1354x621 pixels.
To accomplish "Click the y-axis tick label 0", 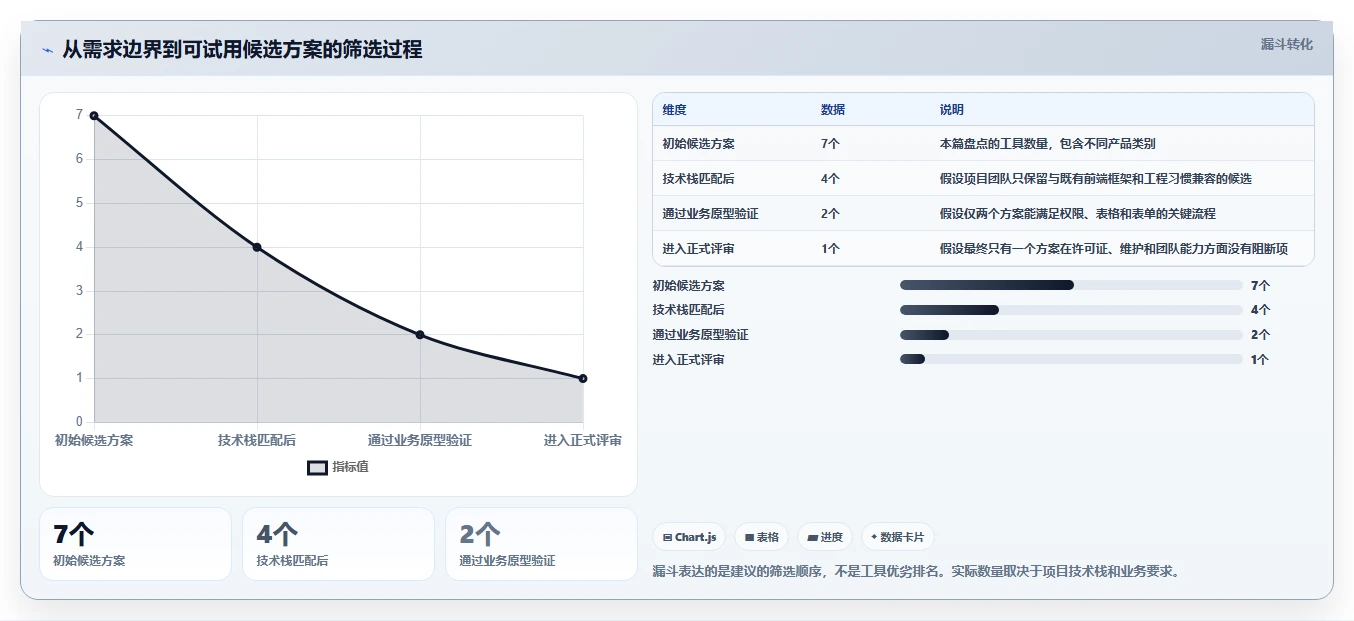I will tap(79, 422).
